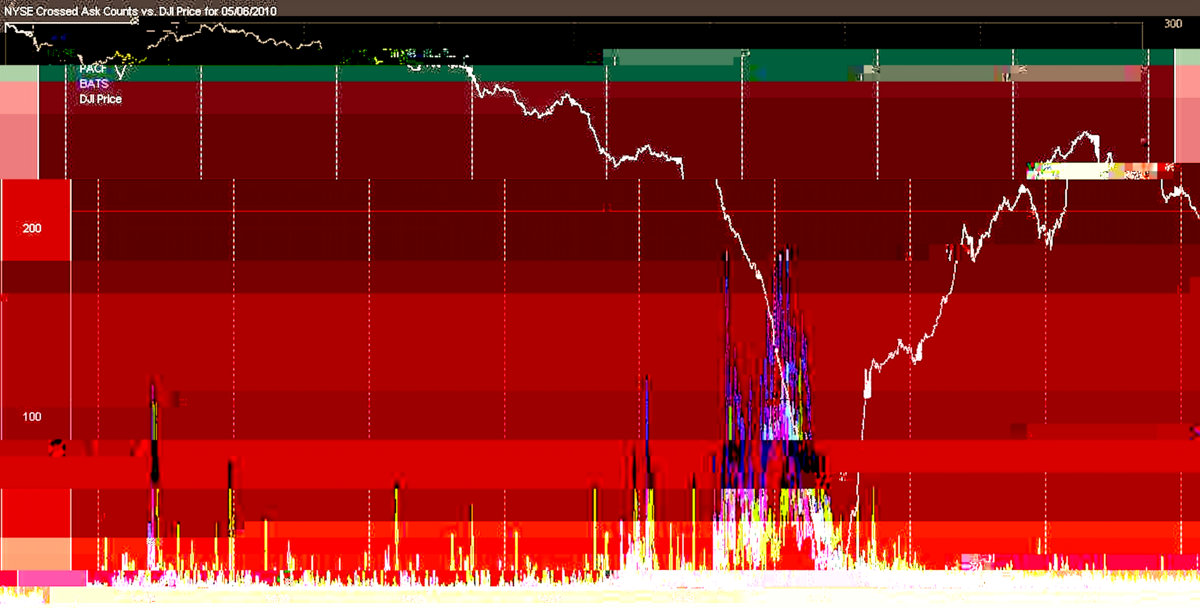Click the dark green band below the title
Screen dimensions: 1200x608
point(300,74)
